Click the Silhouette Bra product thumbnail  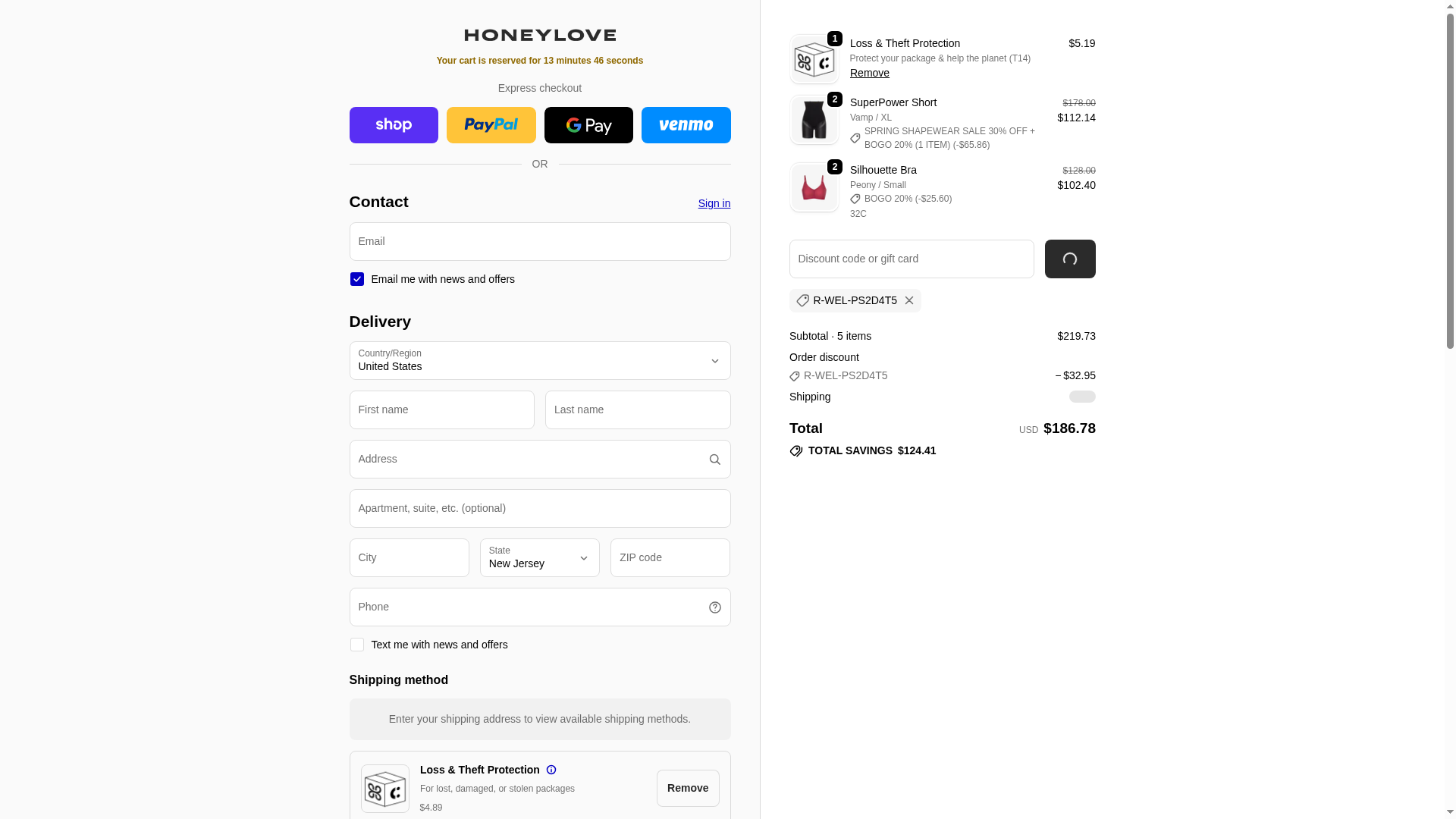[x=814, y=187]
